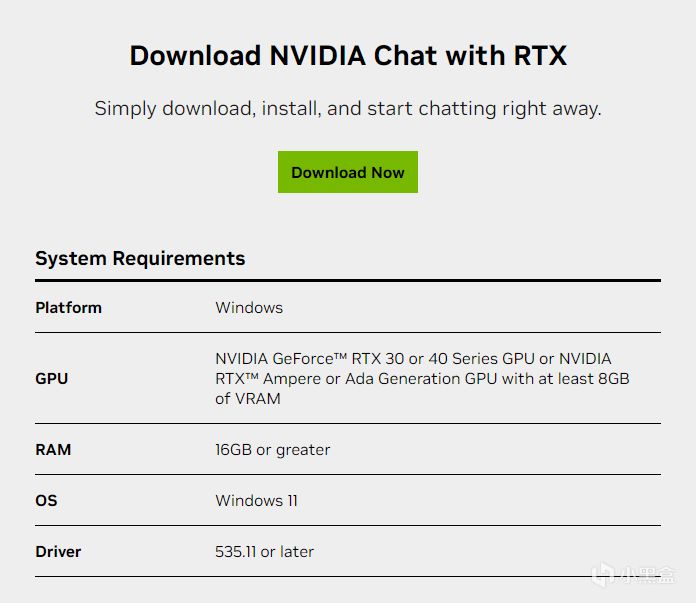
Task: Select the OS row label
Action: pos(46,500)
